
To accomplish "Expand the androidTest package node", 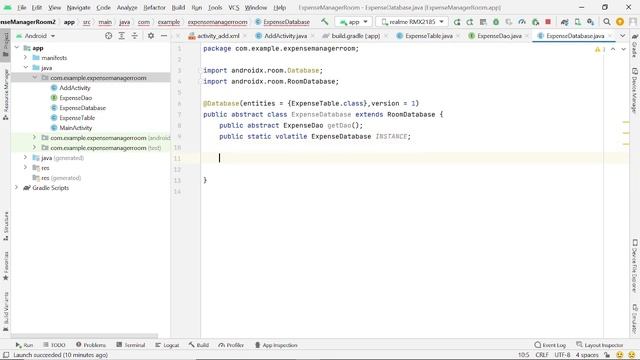I will [34, 138].
